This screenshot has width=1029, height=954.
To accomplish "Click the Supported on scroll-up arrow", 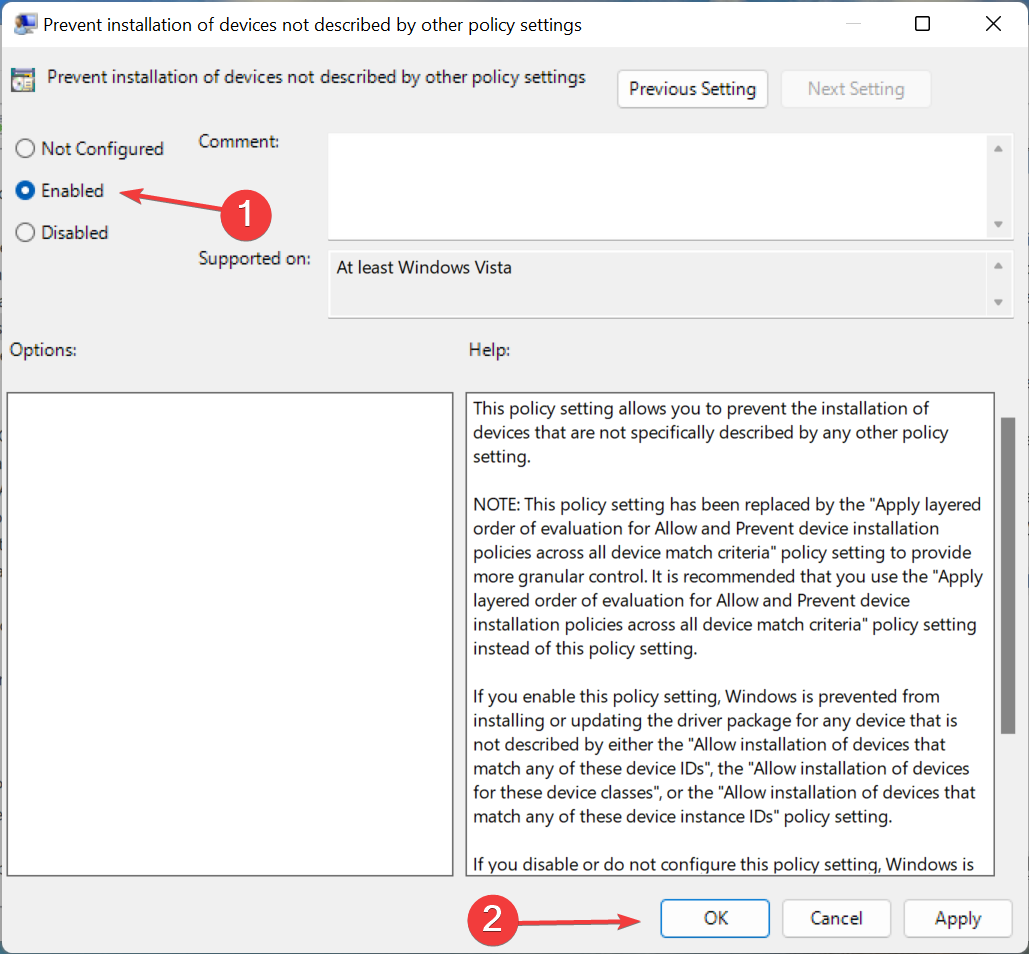I will [x=998, y=266].
